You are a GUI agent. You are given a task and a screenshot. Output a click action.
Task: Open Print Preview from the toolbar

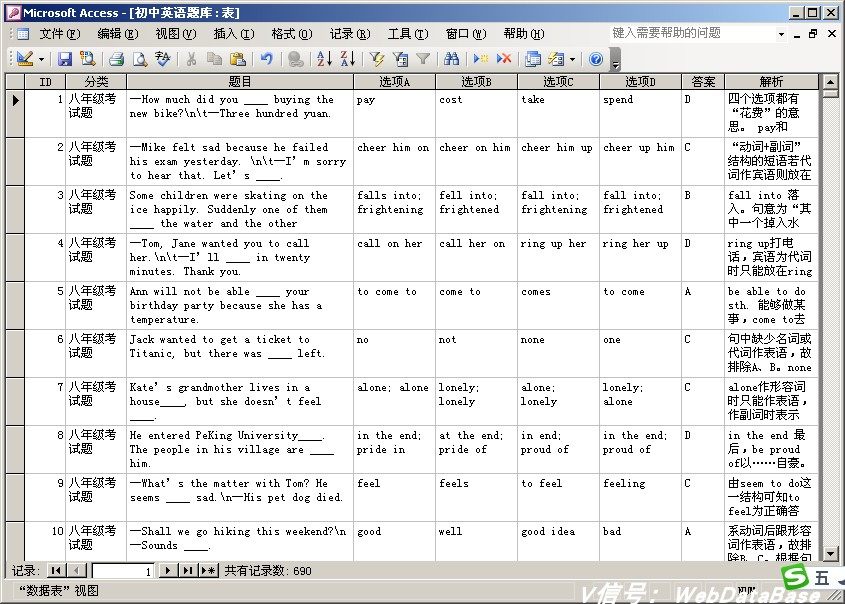click(140, 59)
